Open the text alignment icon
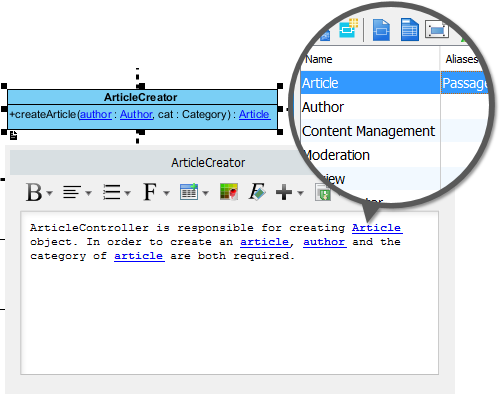The height and width of the screenshot is (394, 500). coord(72,192)
